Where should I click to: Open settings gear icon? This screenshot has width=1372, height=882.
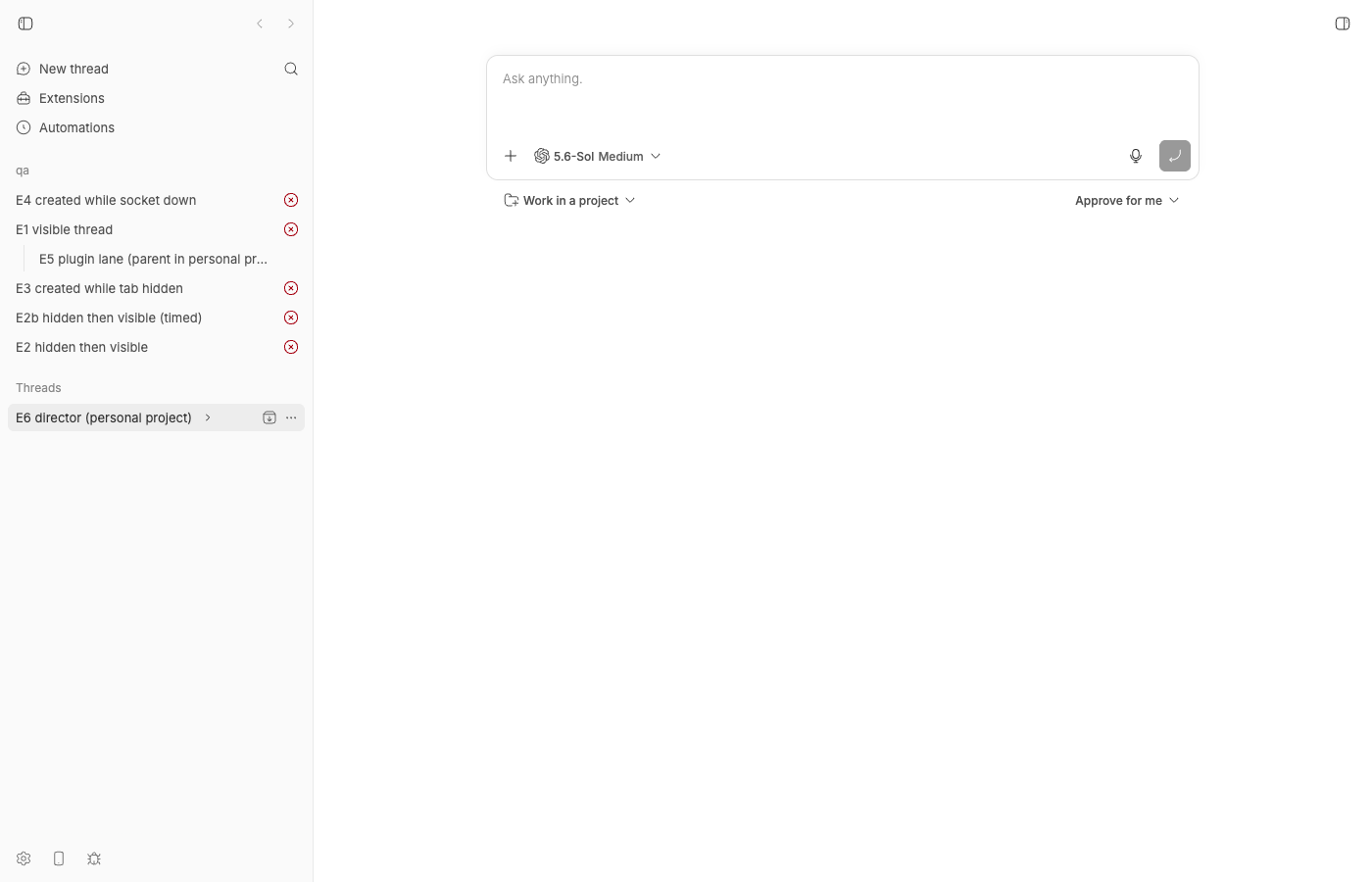[24, 858]
